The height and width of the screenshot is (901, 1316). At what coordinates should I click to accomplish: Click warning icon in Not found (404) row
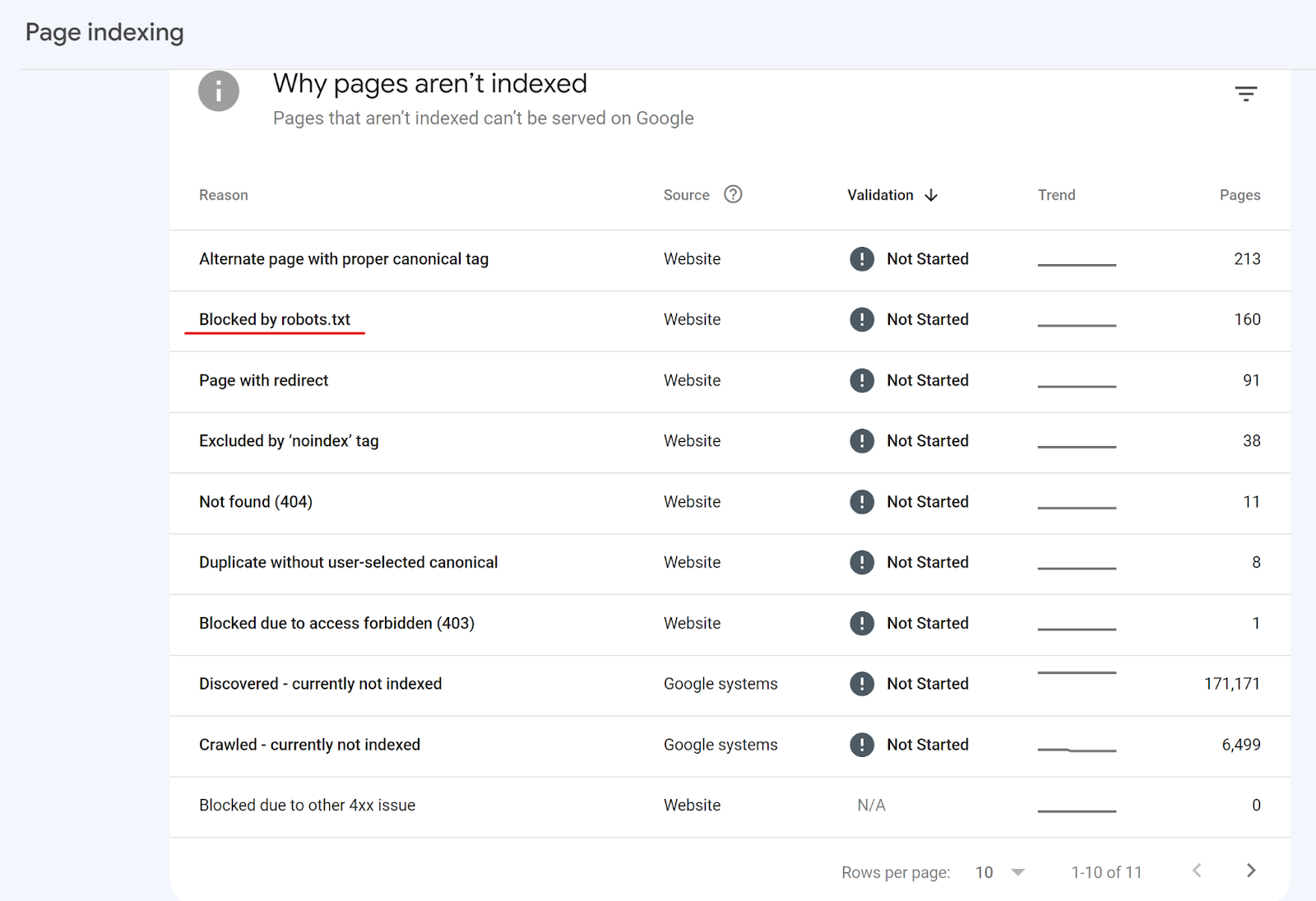pos(861,502)
